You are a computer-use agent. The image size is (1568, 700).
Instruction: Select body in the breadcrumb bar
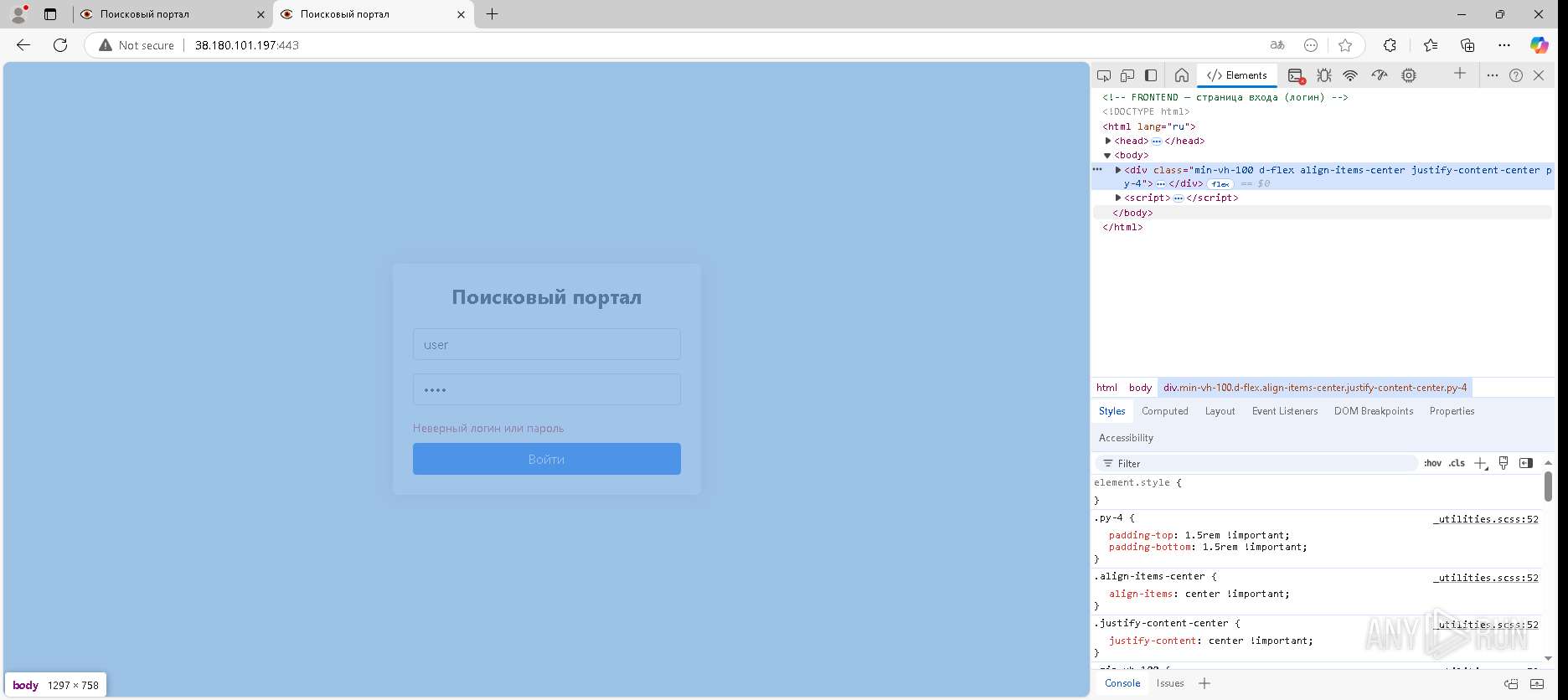tap(1140, 388)
